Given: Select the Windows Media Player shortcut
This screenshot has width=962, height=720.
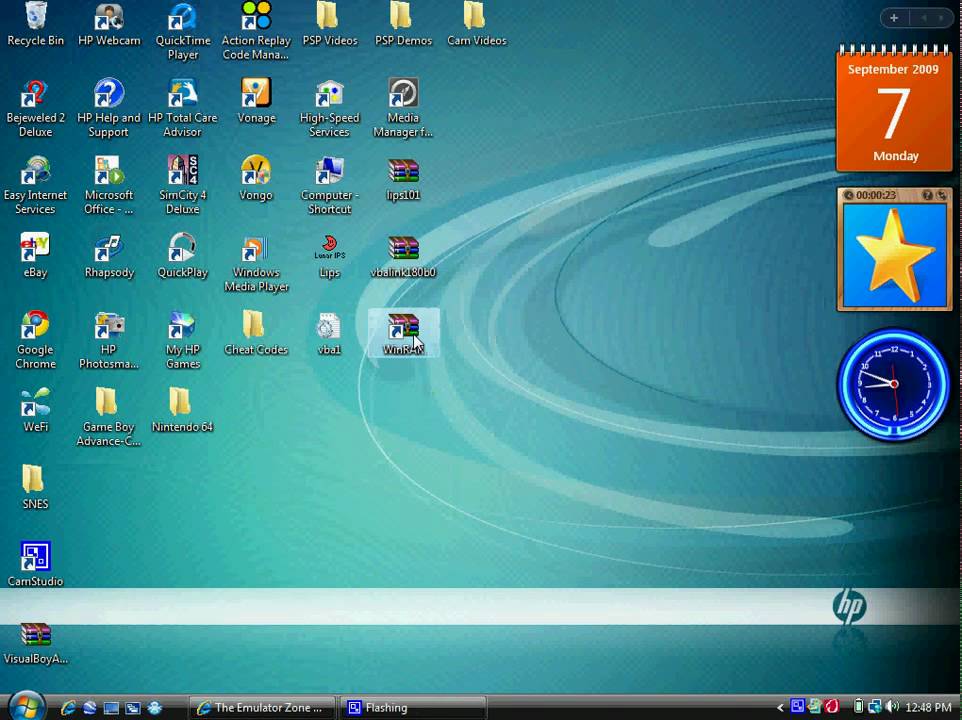Looking at the screenshot, I should click(256, 262).
